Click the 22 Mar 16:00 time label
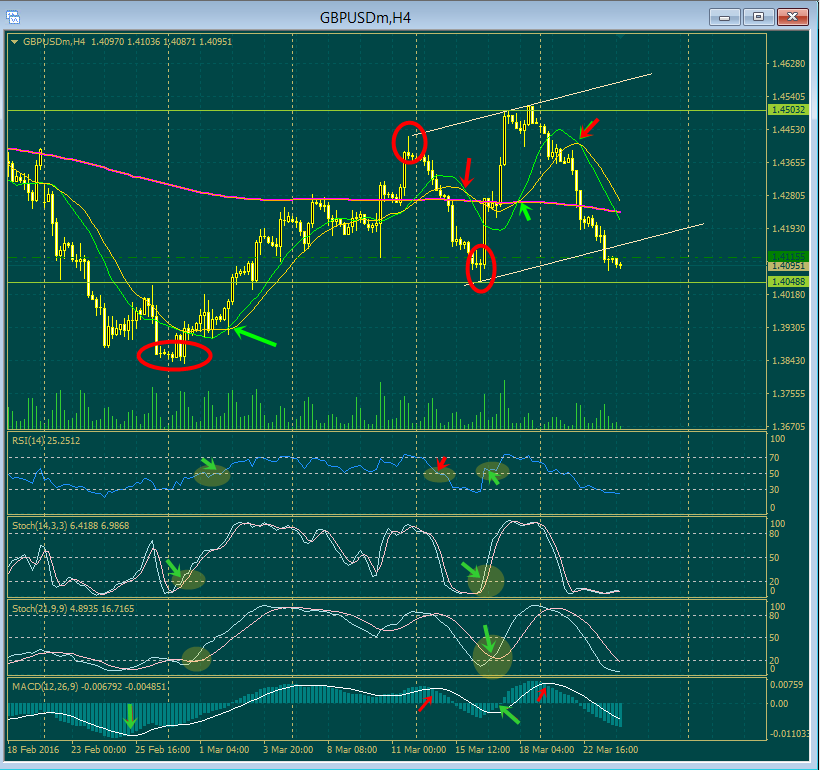The image size is (820, 770). (610, 750)
